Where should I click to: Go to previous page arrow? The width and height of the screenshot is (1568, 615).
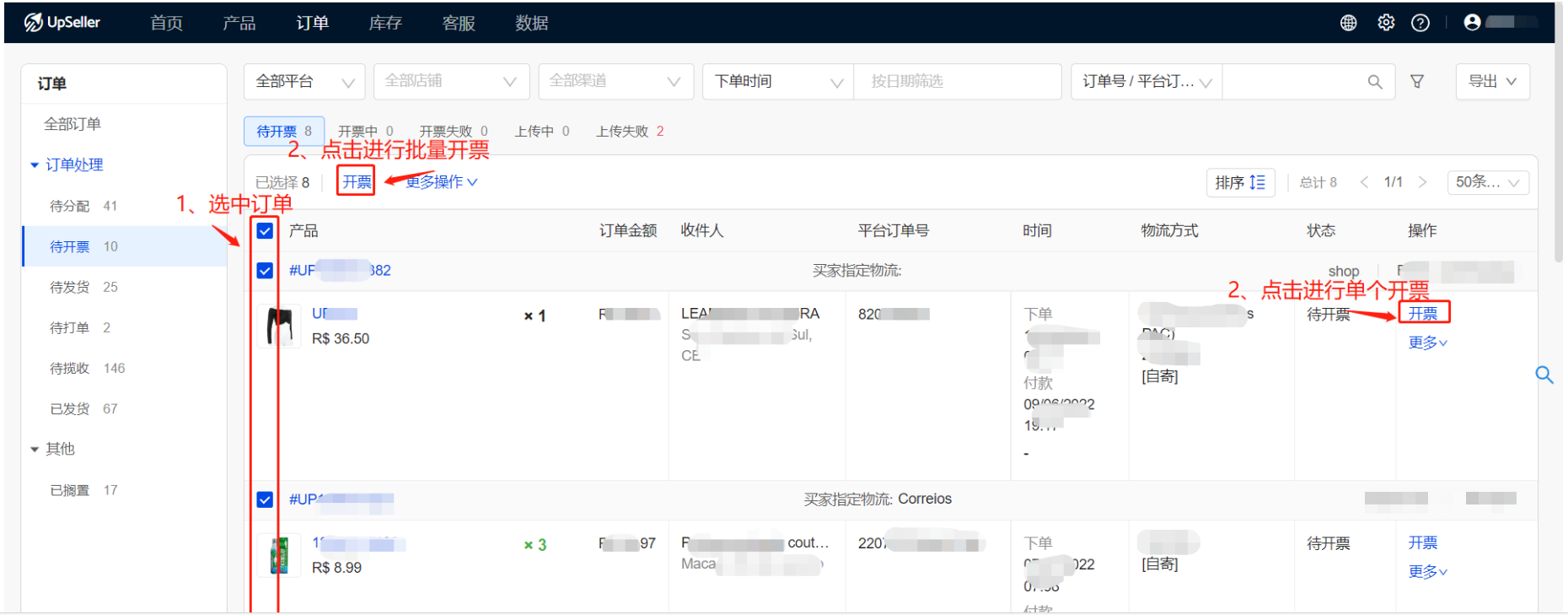[x=1364, y=182]
